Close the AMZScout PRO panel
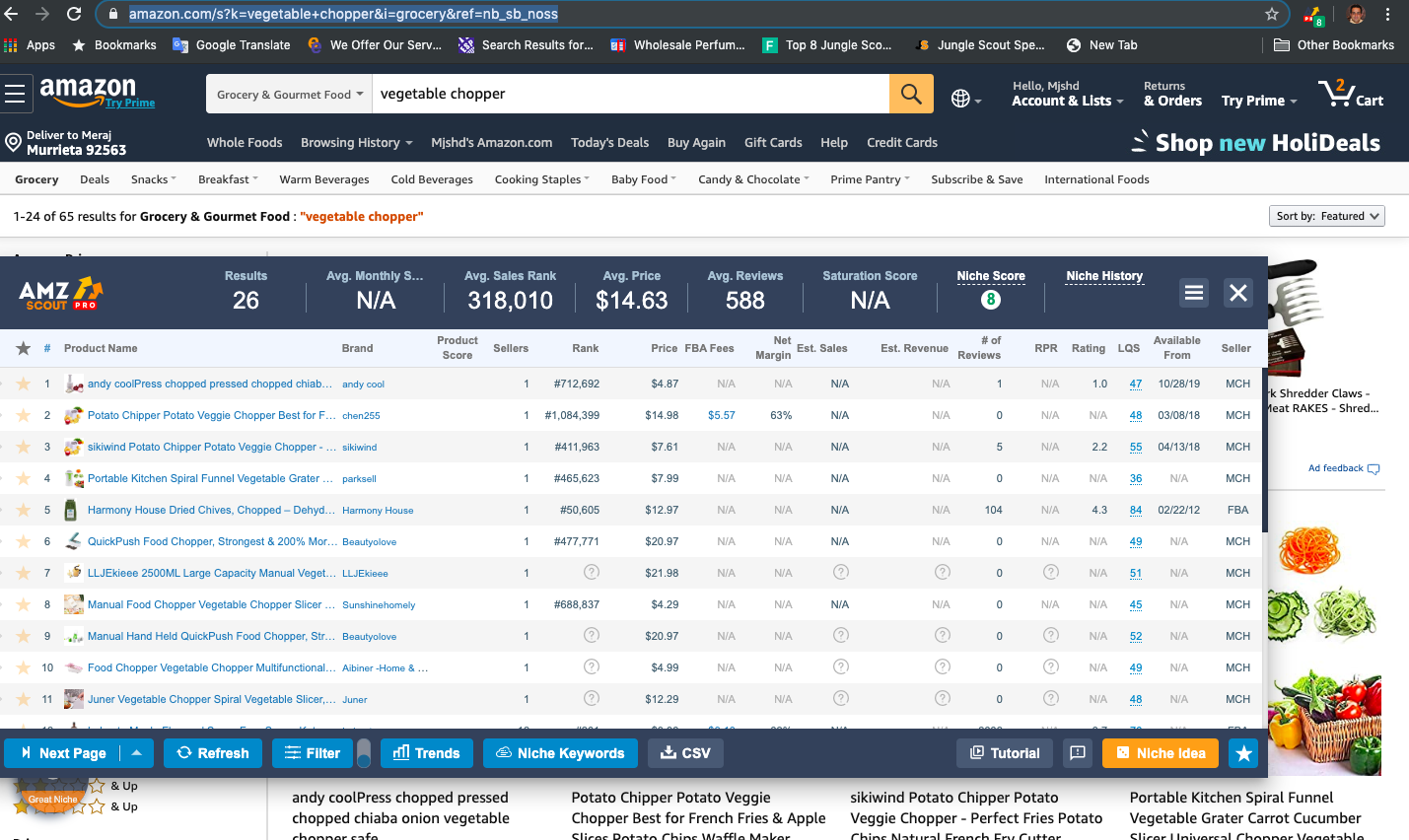Image resolution: width=1409 pixels, height=840 pixels. click(x=1238, y=293)
